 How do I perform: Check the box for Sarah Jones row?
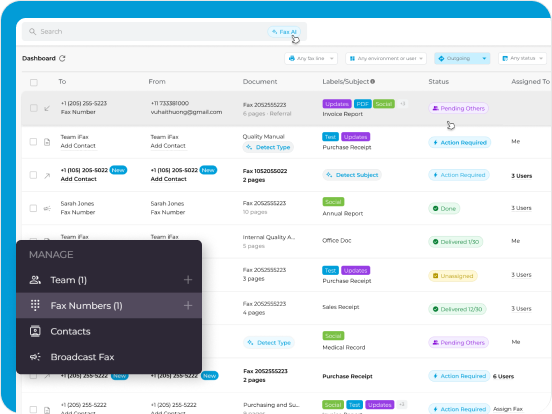pos(33,208)
